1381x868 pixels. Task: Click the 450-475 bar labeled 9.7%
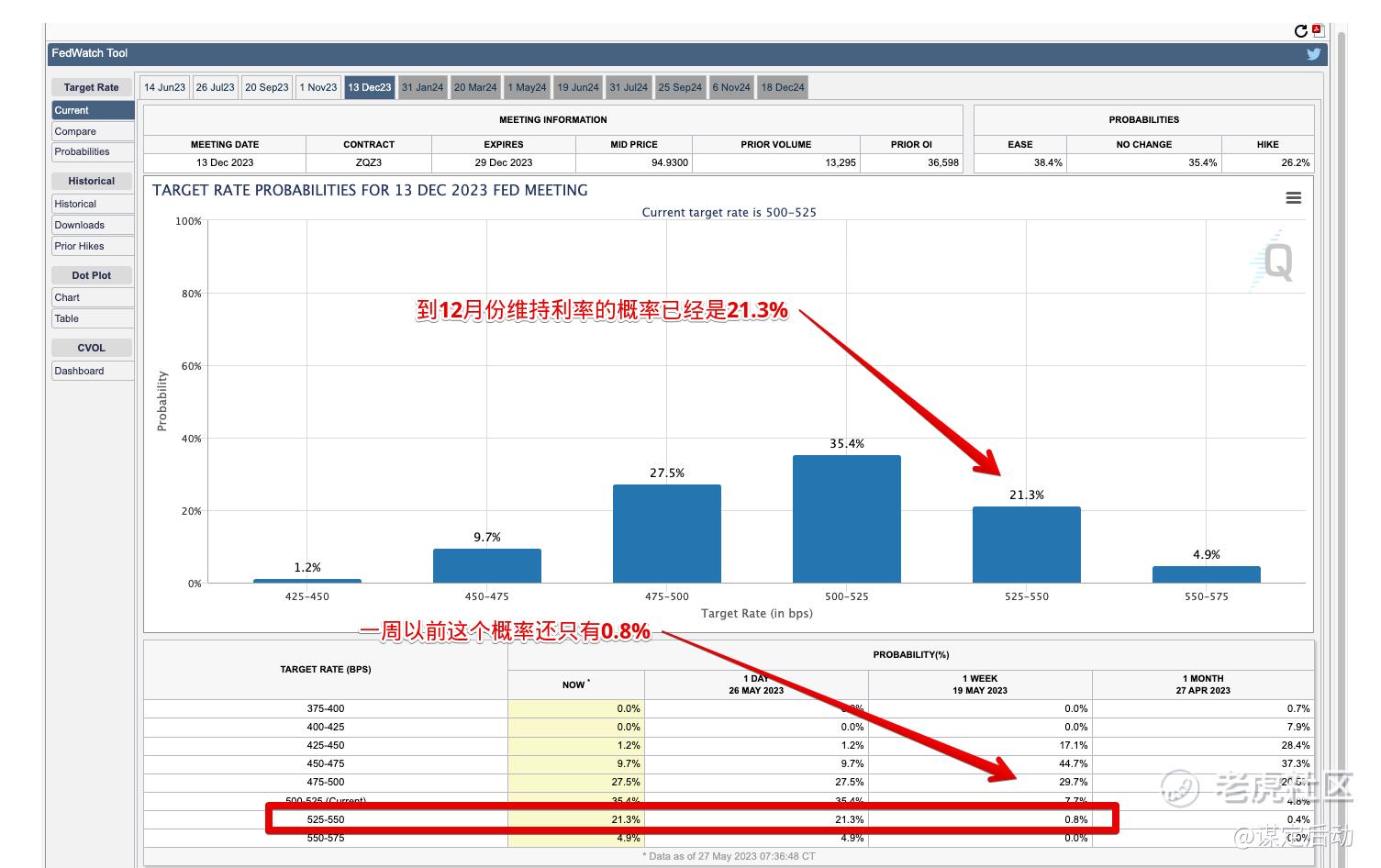click(487, 566)
